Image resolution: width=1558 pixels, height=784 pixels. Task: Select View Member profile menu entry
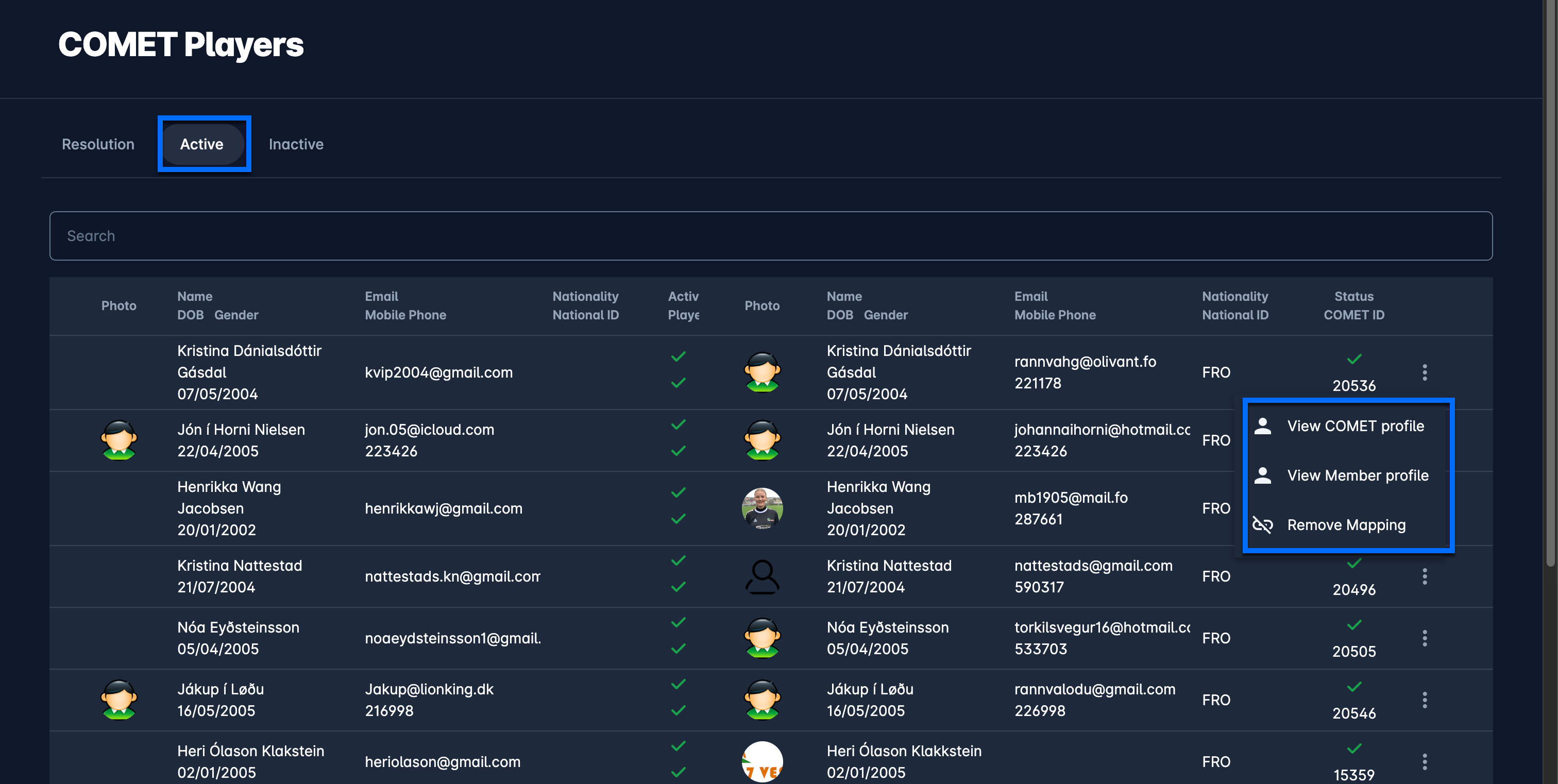(1357, 476)
